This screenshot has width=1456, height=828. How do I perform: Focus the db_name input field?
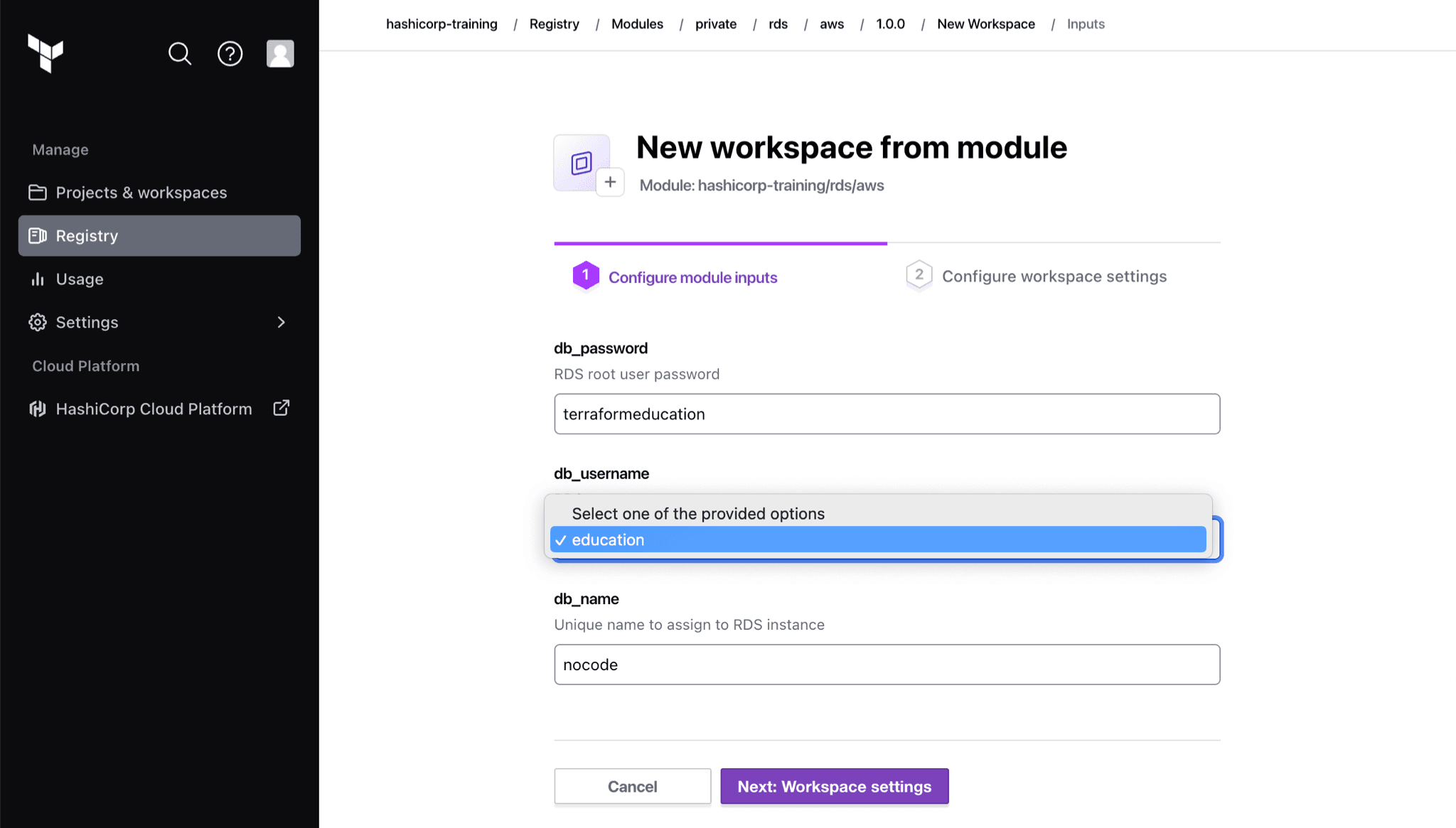(x=887, y=665)
